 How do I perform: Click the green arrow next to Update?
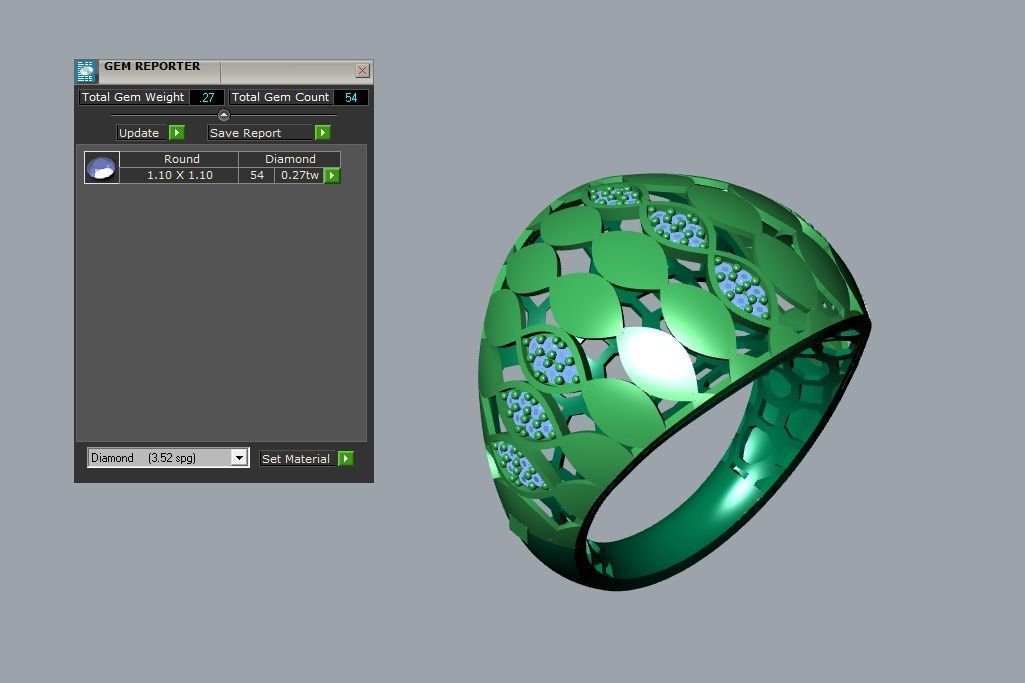pyautogui.click(x=176, y=133)
